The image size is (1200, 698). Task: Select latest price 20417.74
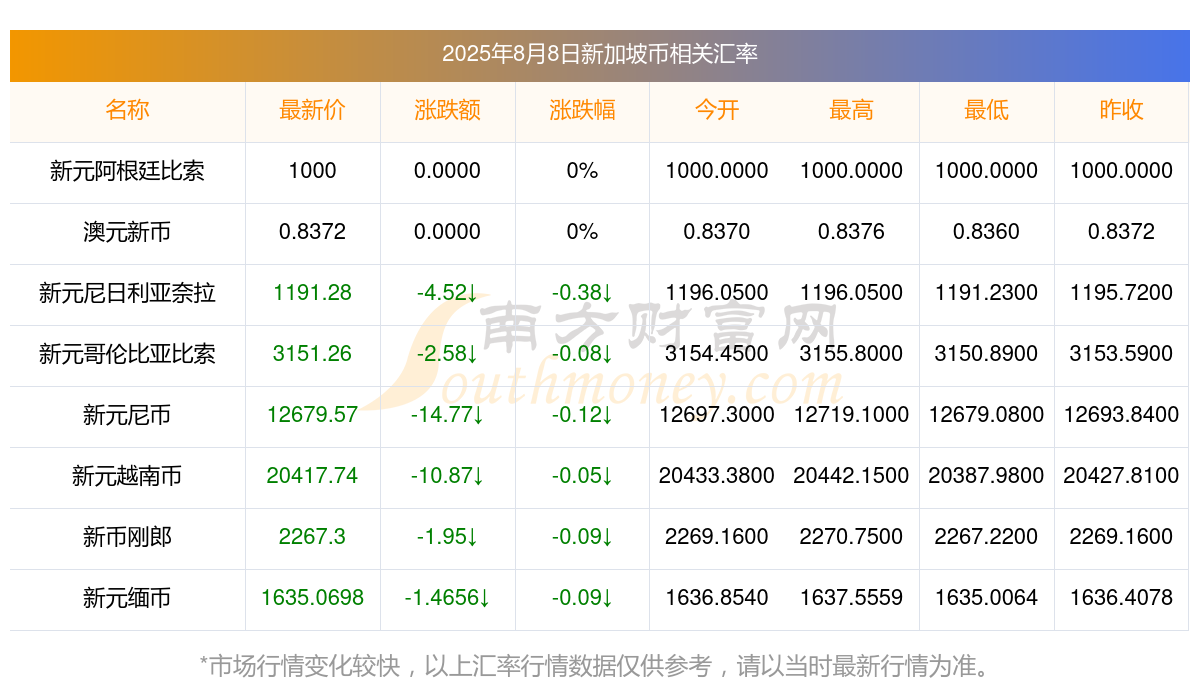pyautogui.click(x=312, y=476)
